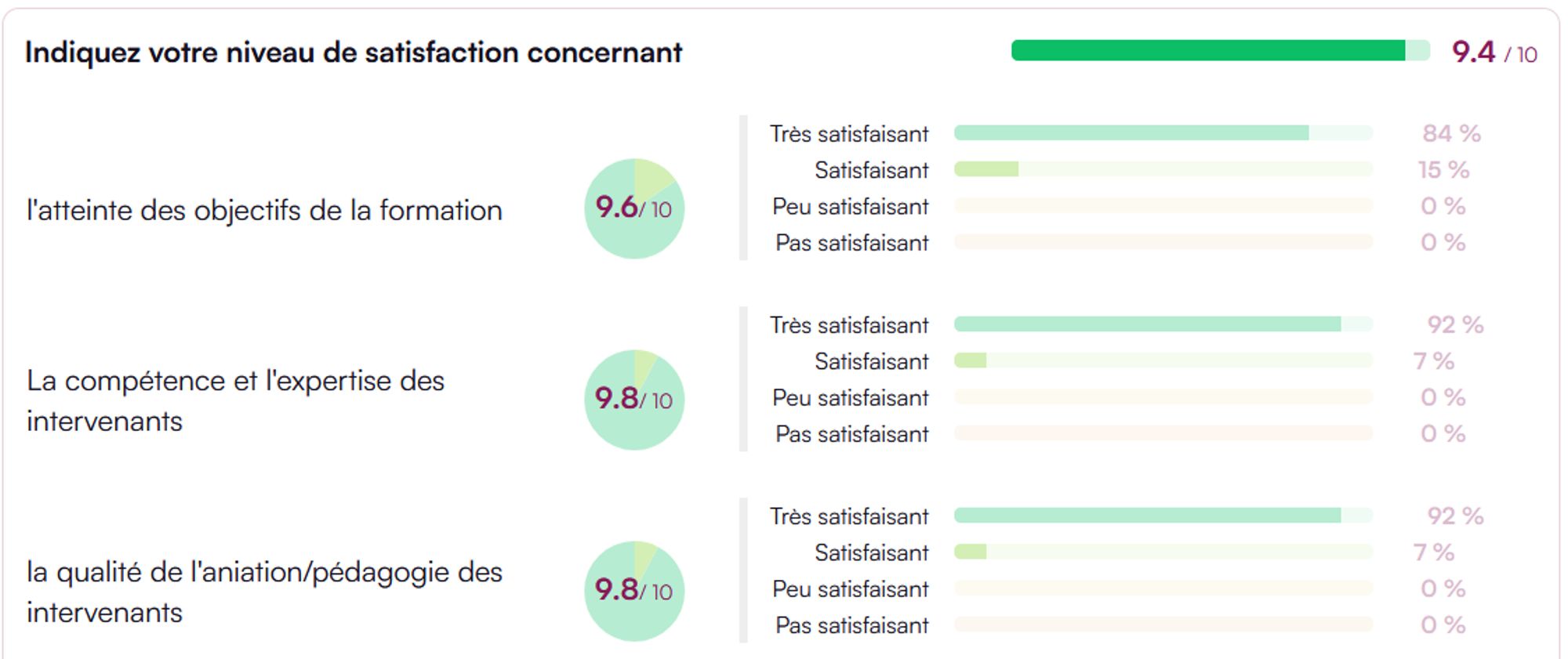
Task: Click the 84 % value for objectifs
Action: coord(1451,133)
